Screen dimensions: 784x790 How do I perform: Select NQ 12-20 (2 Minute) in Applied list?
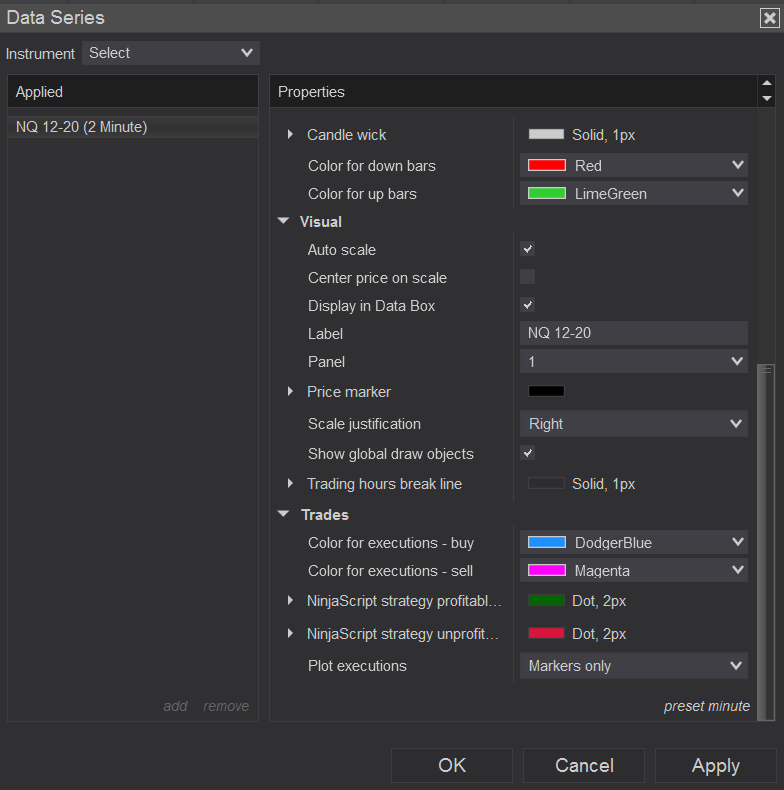[82, 127]
